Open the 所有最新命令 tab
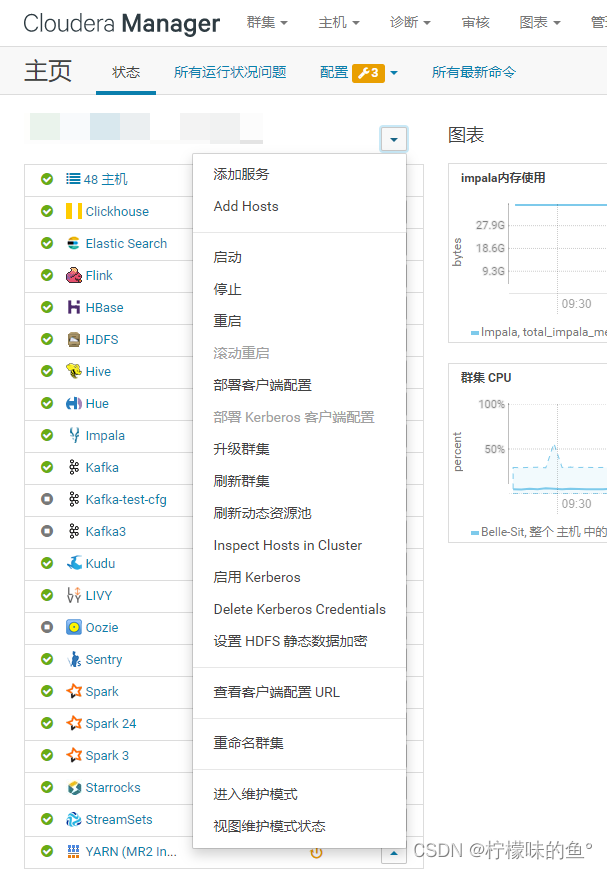 coord(473,72)
